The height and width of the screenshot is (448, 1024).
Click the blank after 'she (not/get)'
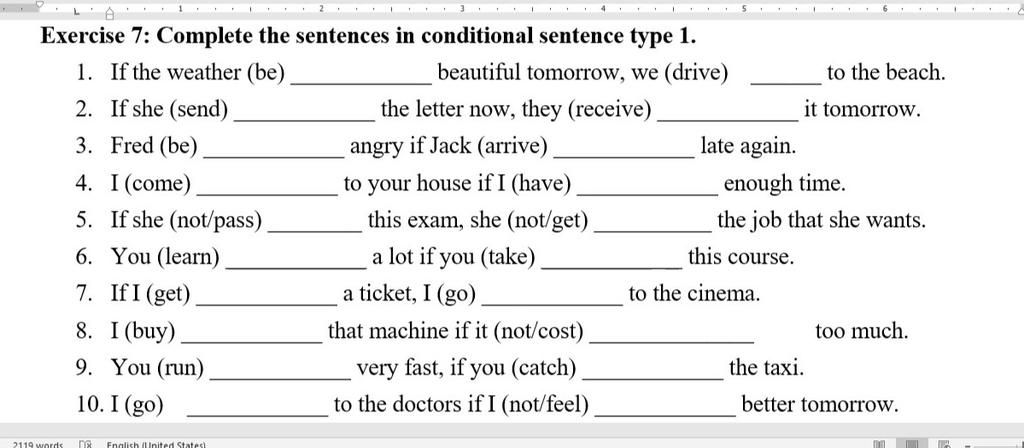(653, 225)
